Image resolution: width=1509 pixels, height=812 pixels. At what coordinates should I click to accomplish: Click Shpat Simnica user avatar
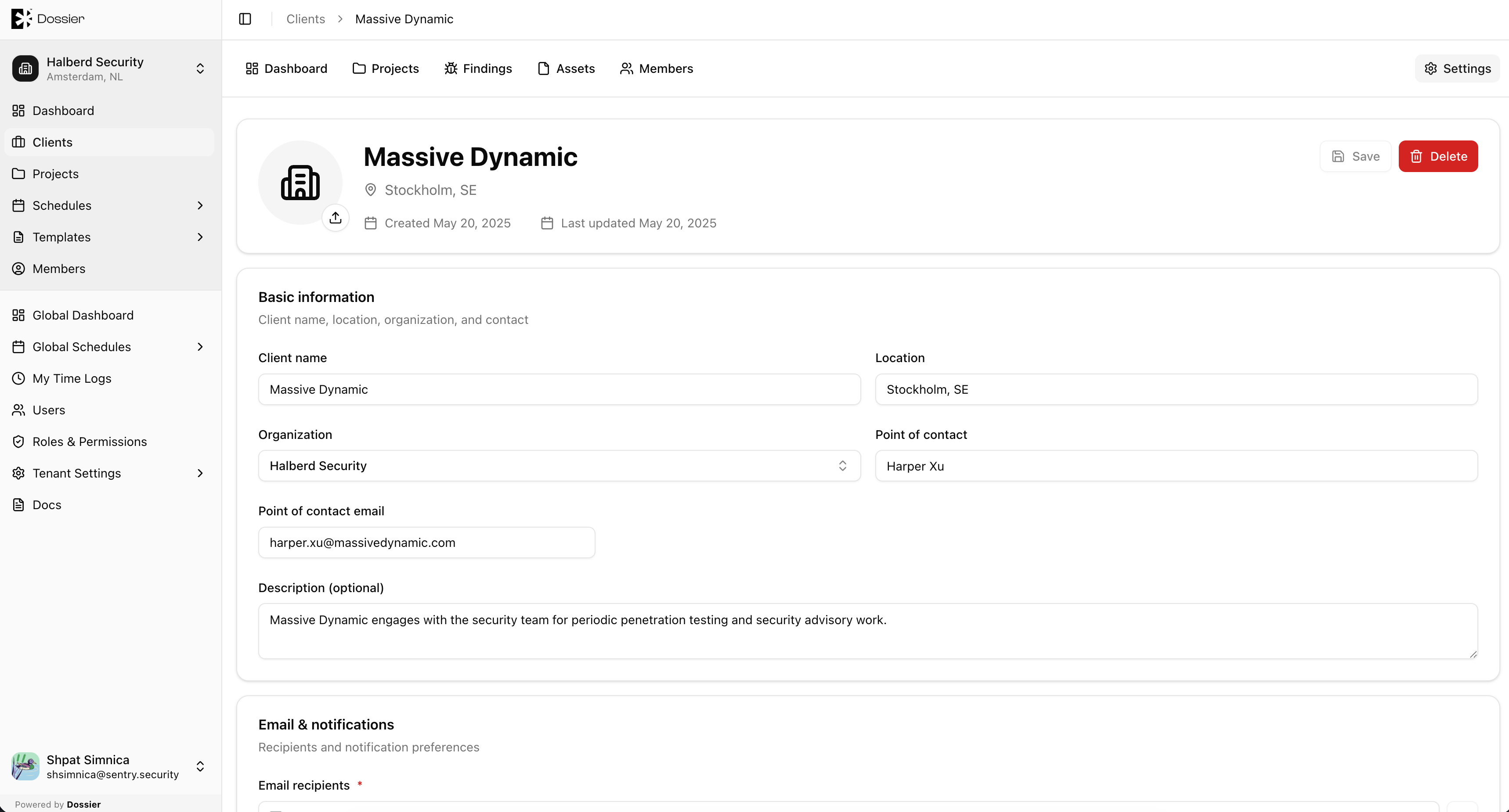tap(25, 766)
